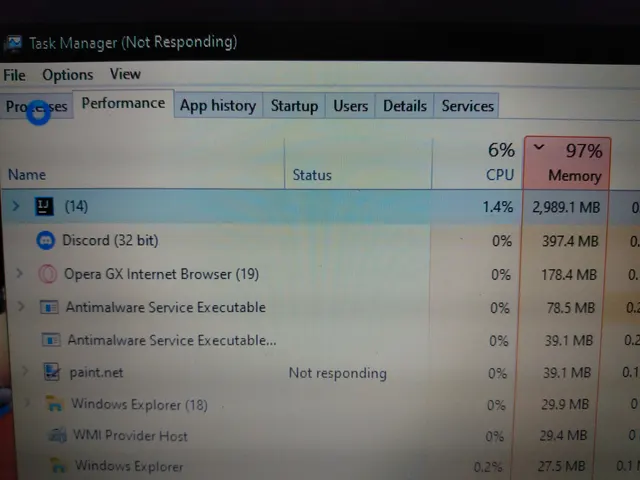
Task: Click the 78.5 MB memory value
Action: [571, 308]
